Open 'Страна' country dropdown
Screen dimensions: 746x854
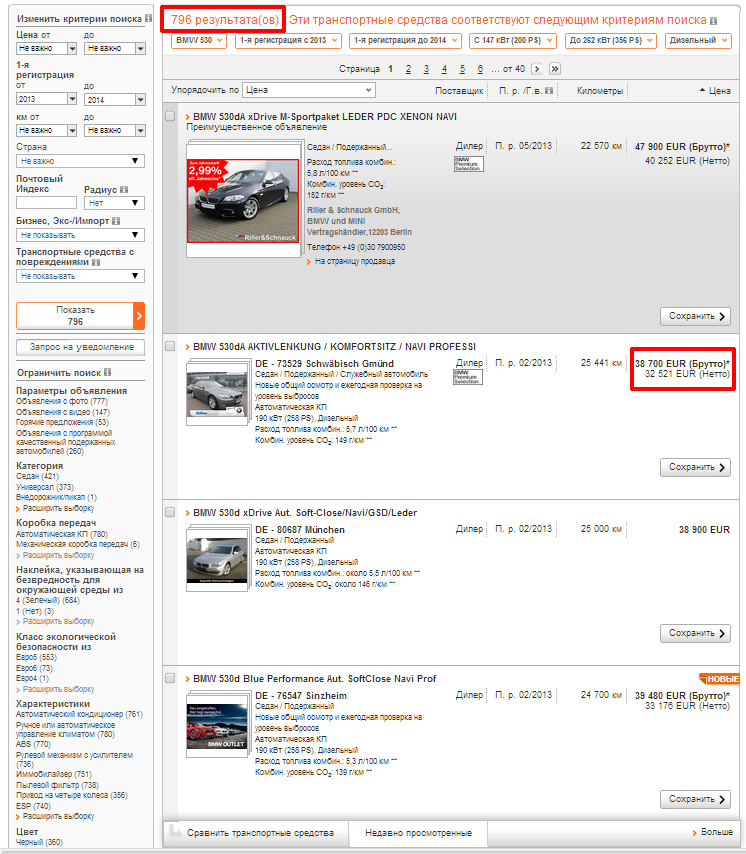(x=80, y=161)
